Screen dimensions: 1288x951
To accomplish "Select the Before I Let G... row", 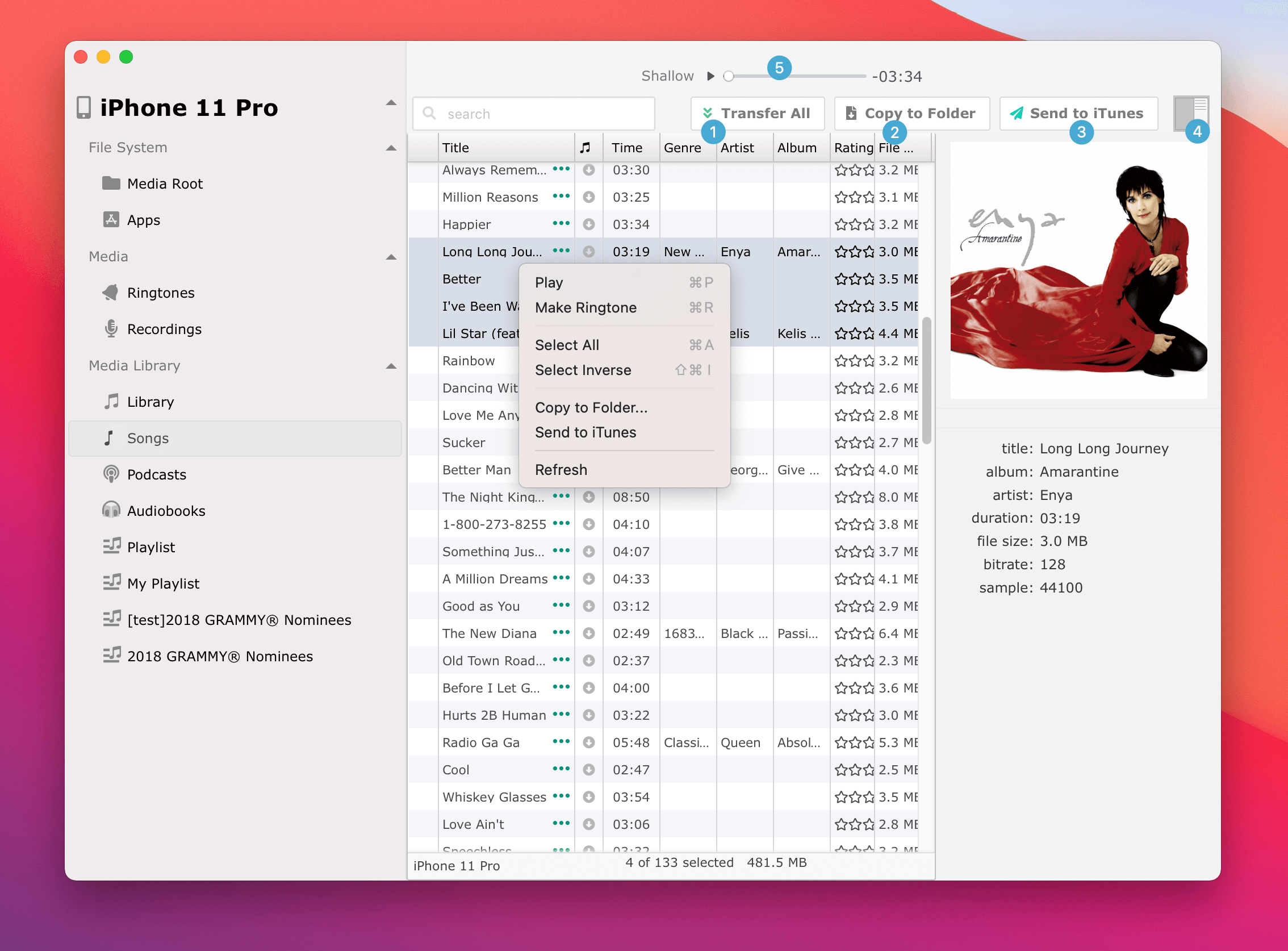I will tap(663, 688).
